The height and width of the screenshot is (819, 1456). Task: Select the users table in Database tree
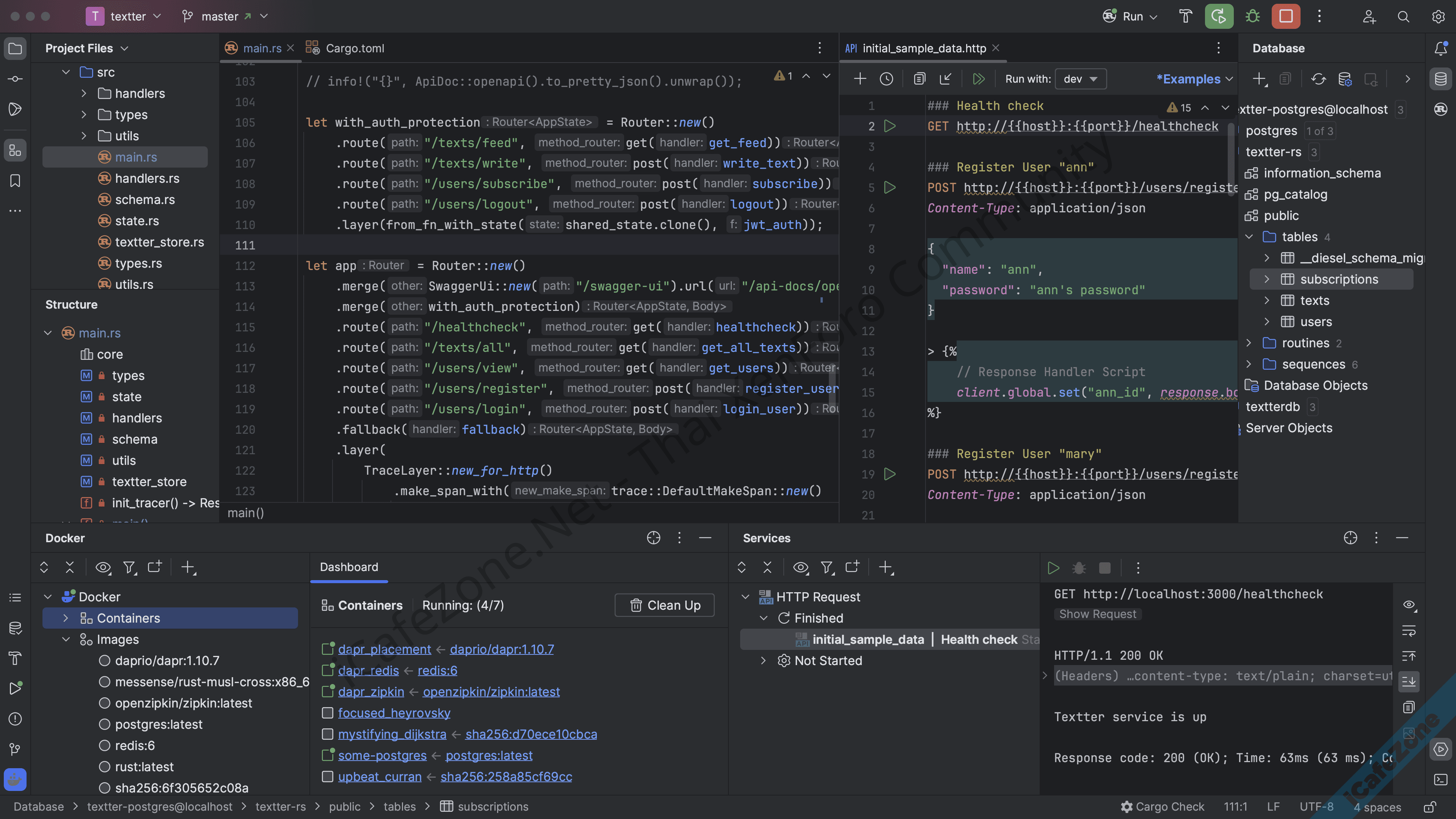coord(1316,322)
